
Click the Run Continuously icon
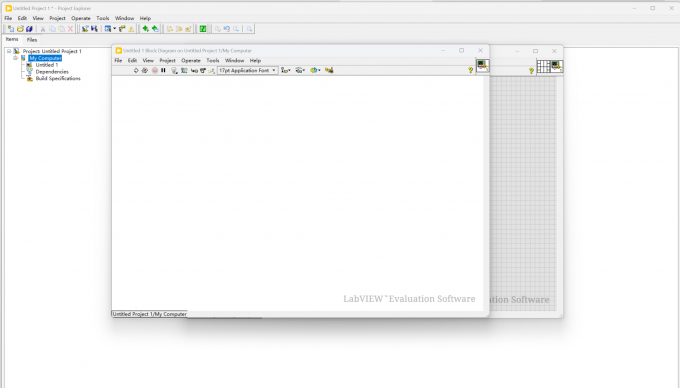point(145,70)
